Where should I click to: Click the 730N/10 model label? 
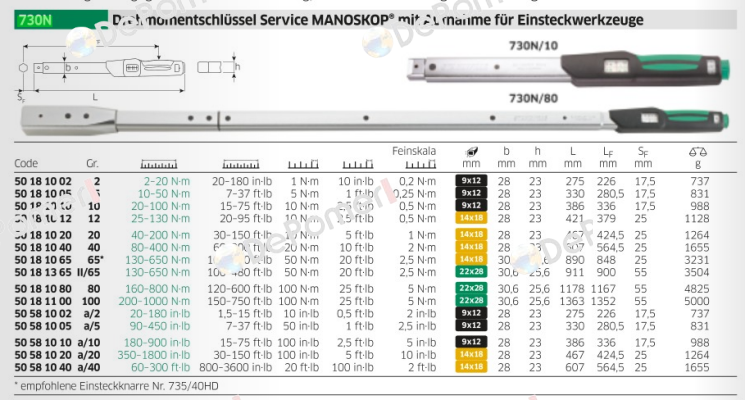pyautogui.click(x=533, y=46)
